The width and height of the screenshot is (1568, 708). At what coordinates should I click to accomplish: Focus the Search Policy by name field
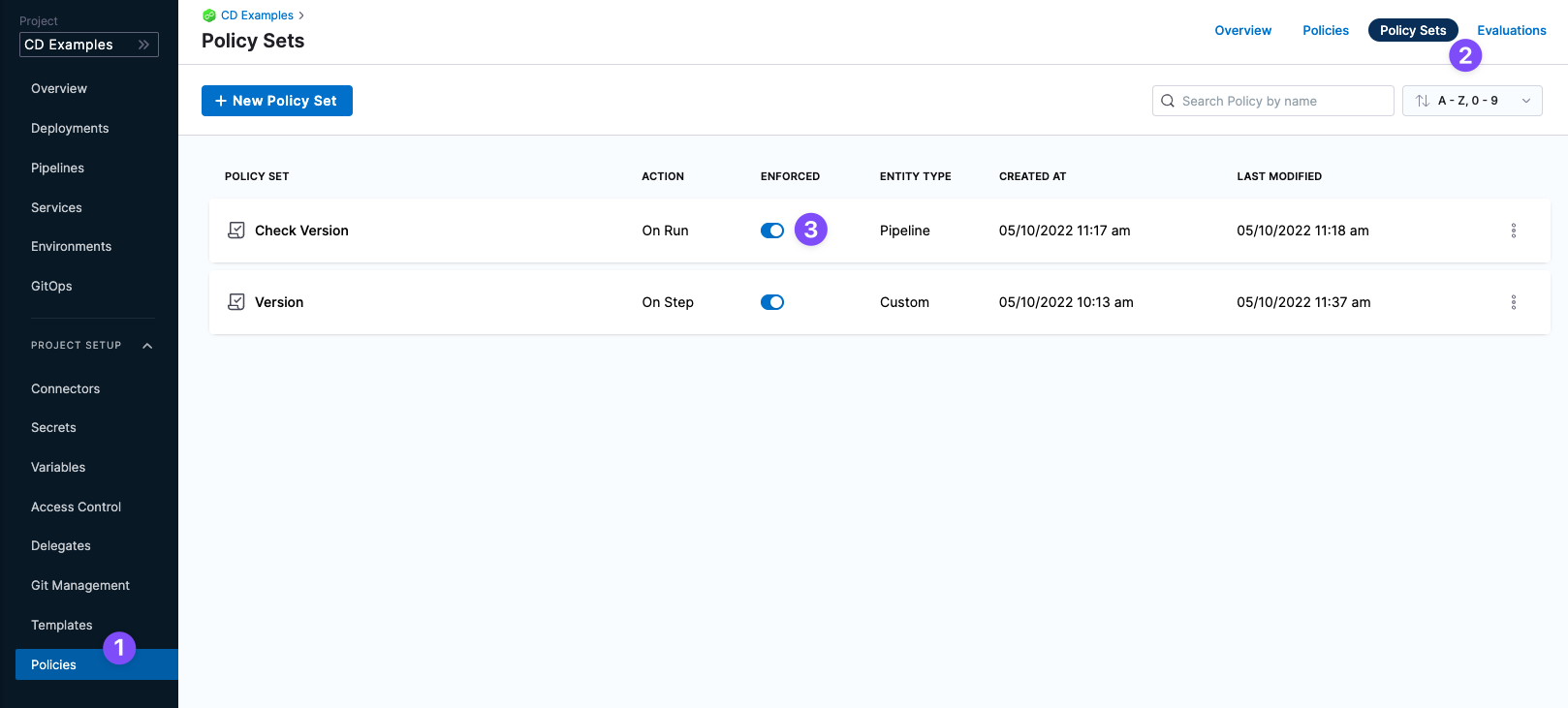(1273, 101)
